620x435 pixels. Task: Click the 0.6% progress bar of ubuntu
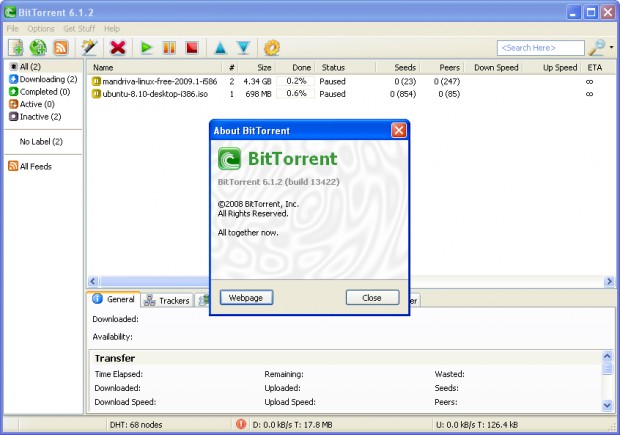click(x=296, y=94)
